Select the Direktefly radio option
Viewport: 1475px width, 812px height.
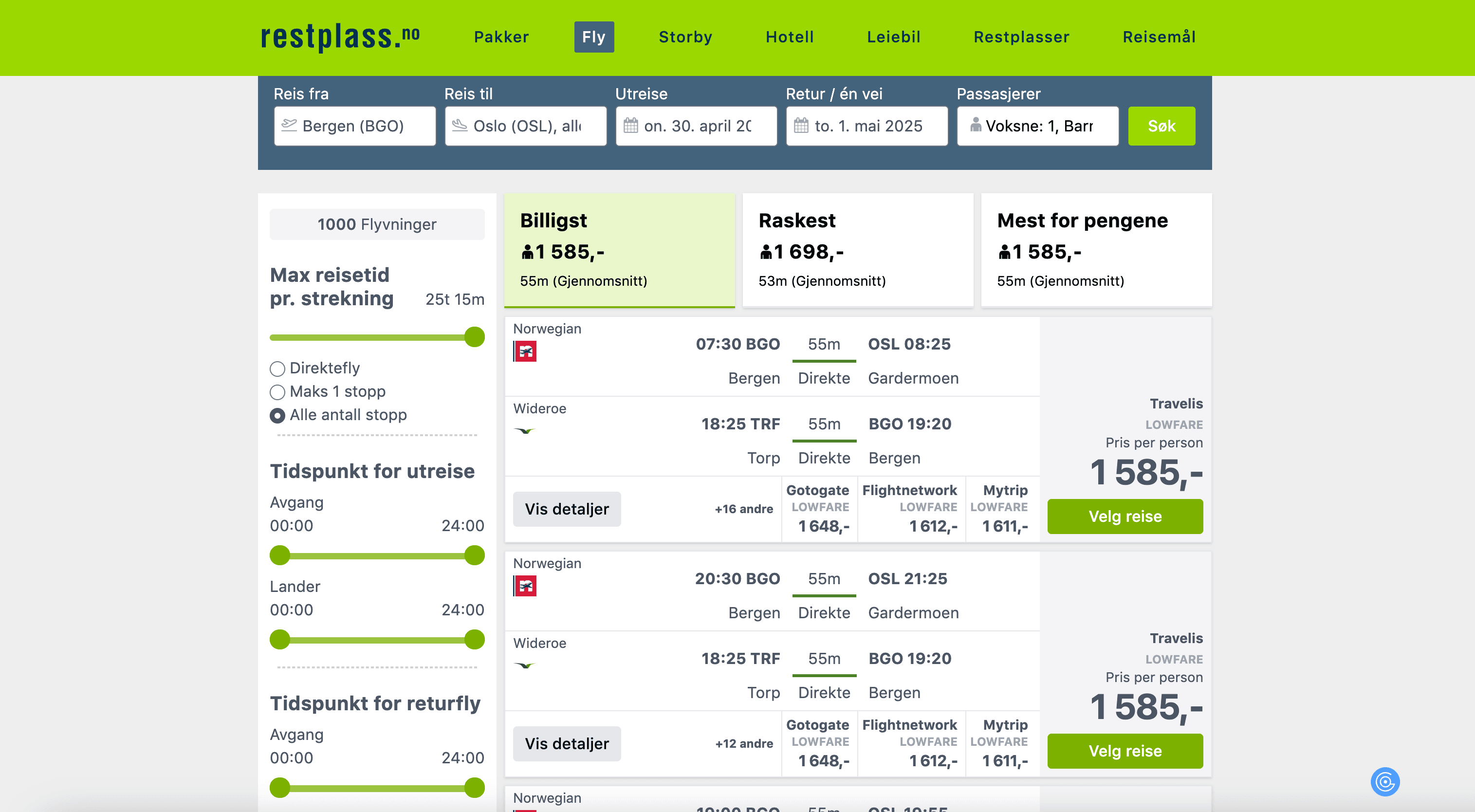point(277,368)
